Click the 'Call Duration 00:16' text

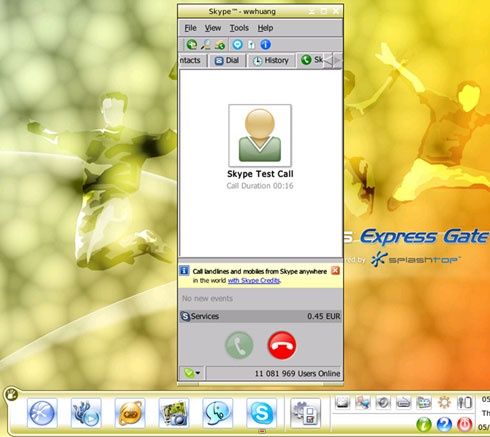tap(260, 186)
